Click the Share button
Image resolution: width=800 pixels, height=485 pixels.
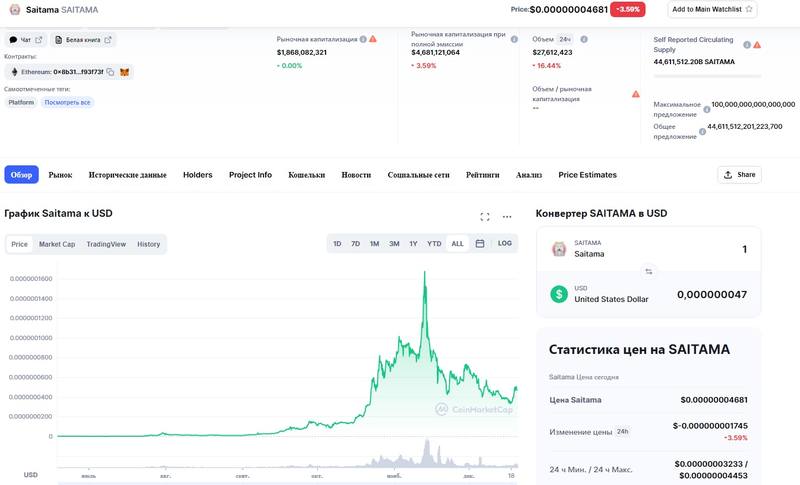click(739, 174)
